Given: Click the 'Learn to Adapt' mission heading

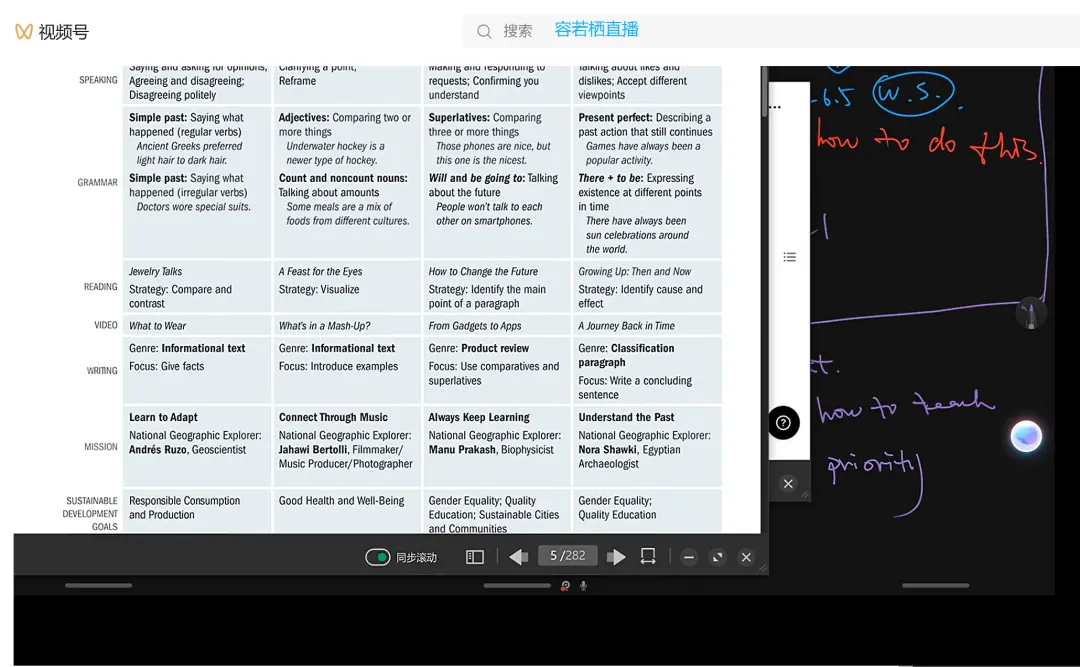Looking at the screenshot, I should (x=163, y=417).
